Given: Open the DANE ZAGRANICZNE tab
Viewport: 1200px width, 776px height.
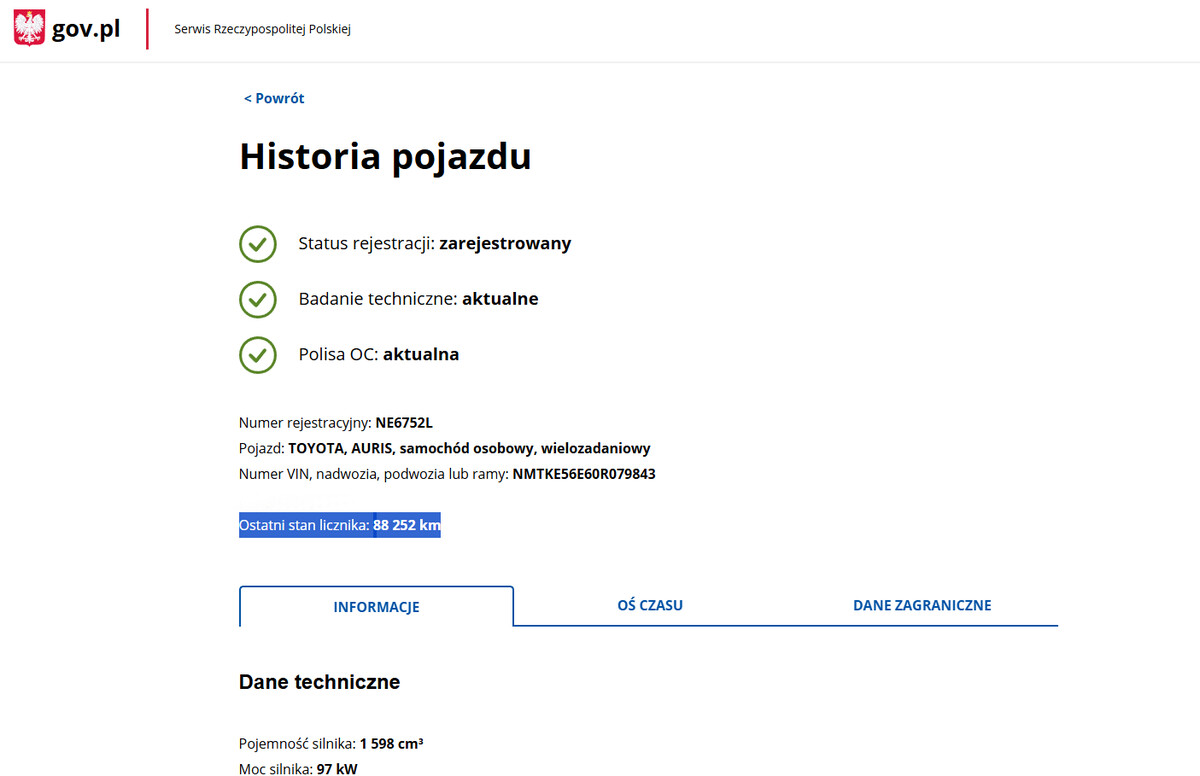Looking at the screenshot, I should pos(922,605).
